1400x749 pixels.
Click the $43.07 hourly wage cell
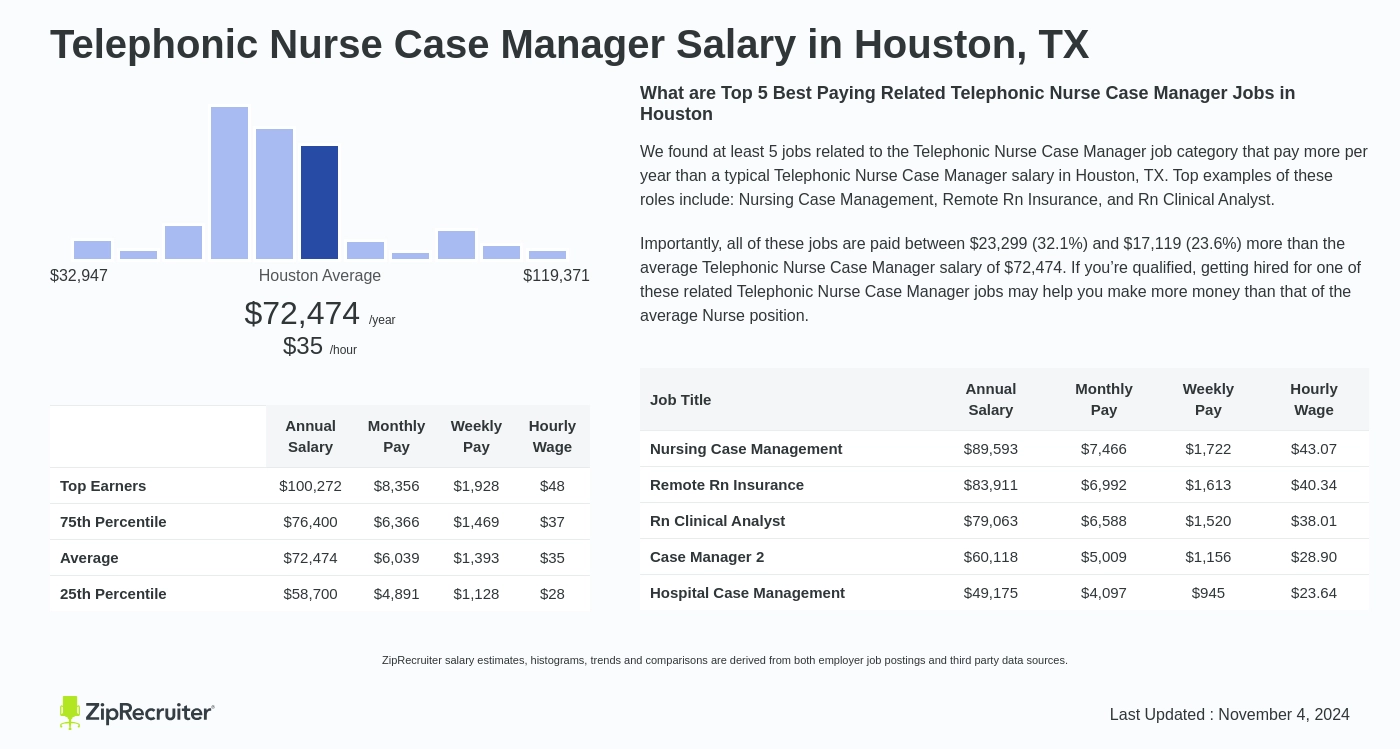[x=1314, y=448]
